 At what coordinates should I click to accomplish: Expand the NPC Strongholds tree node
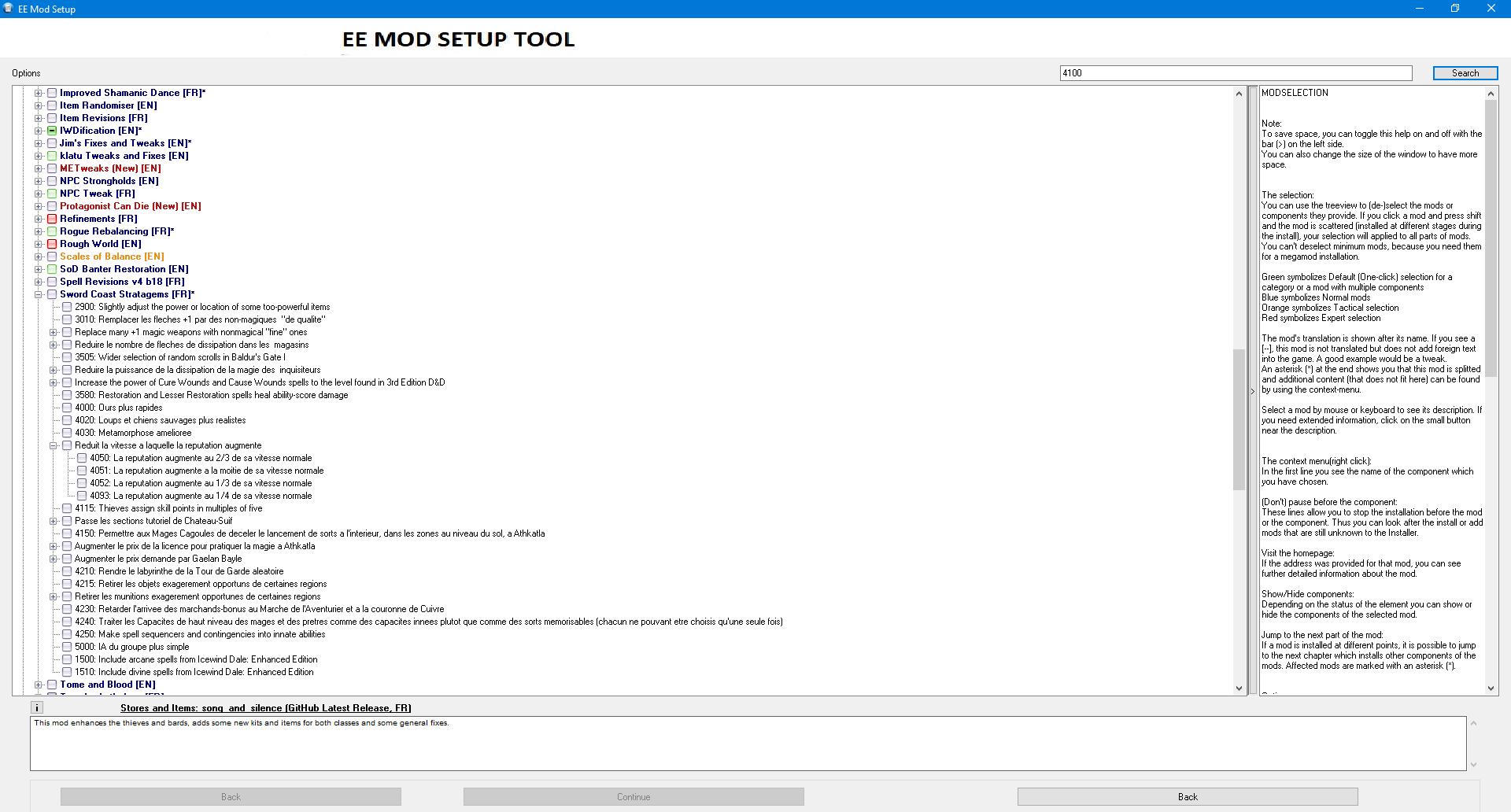[38, 181]
